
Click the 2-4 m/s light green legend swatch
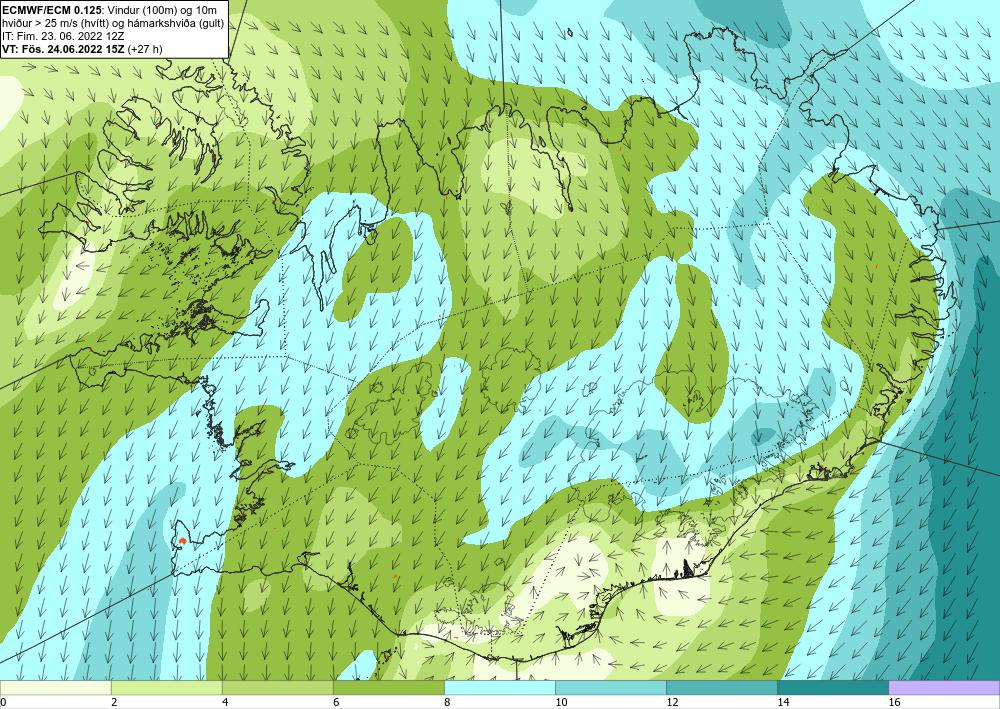(x=166, y=687)
